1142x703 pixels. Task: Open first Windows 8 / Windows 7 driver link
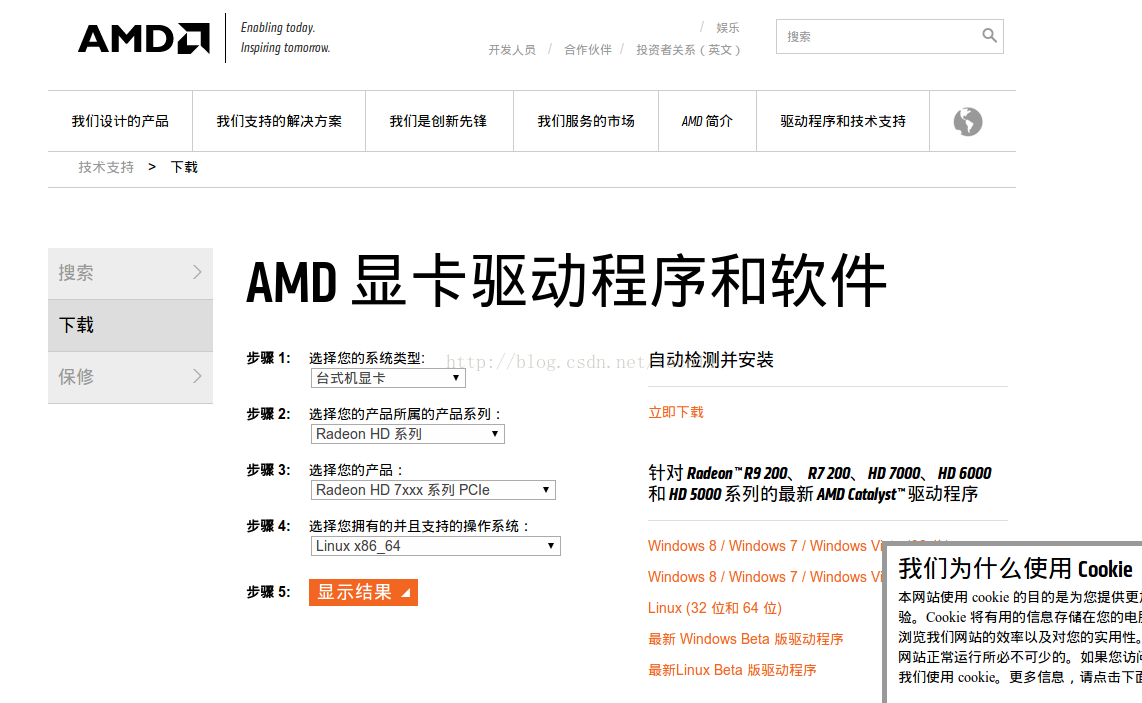coord(765,546)
